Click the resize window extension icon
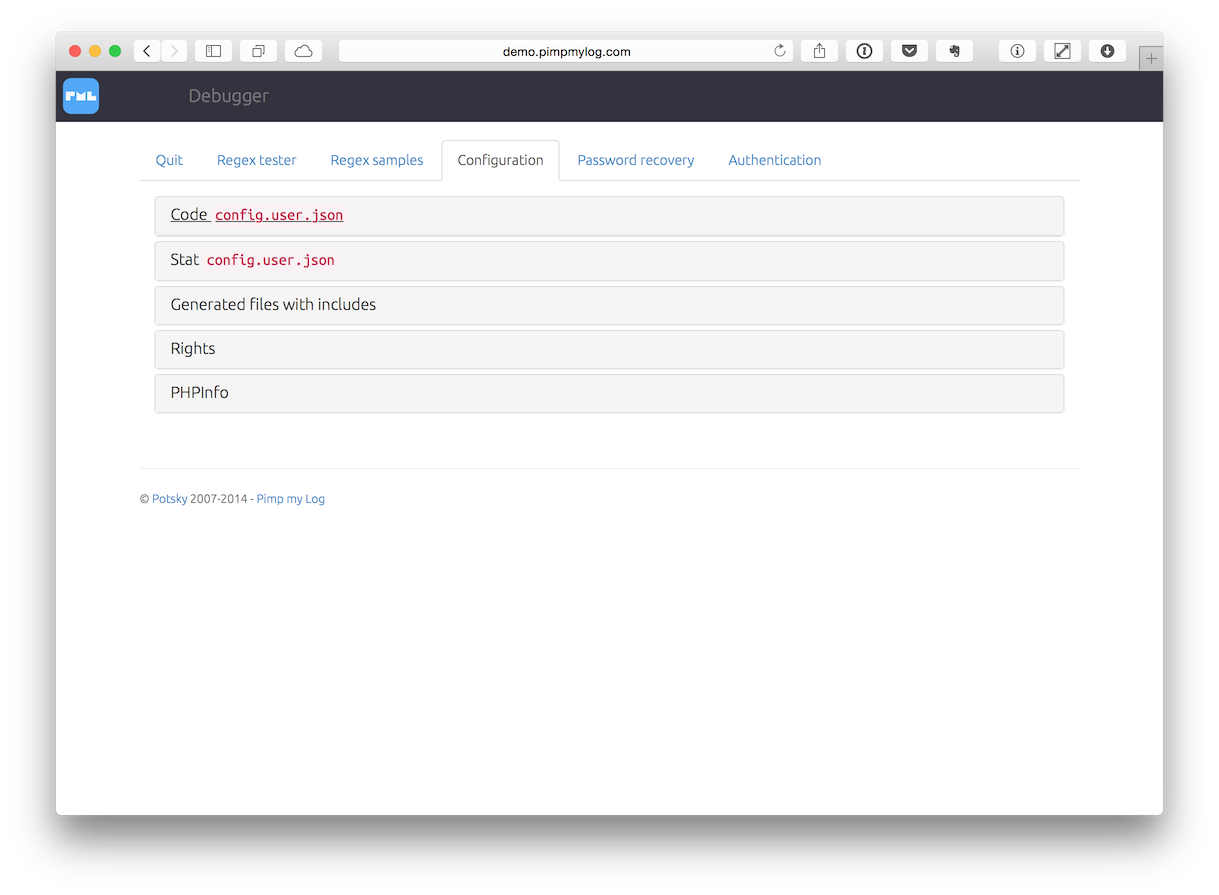This screenshot has height=895, width=1219. click(1062, 51)
